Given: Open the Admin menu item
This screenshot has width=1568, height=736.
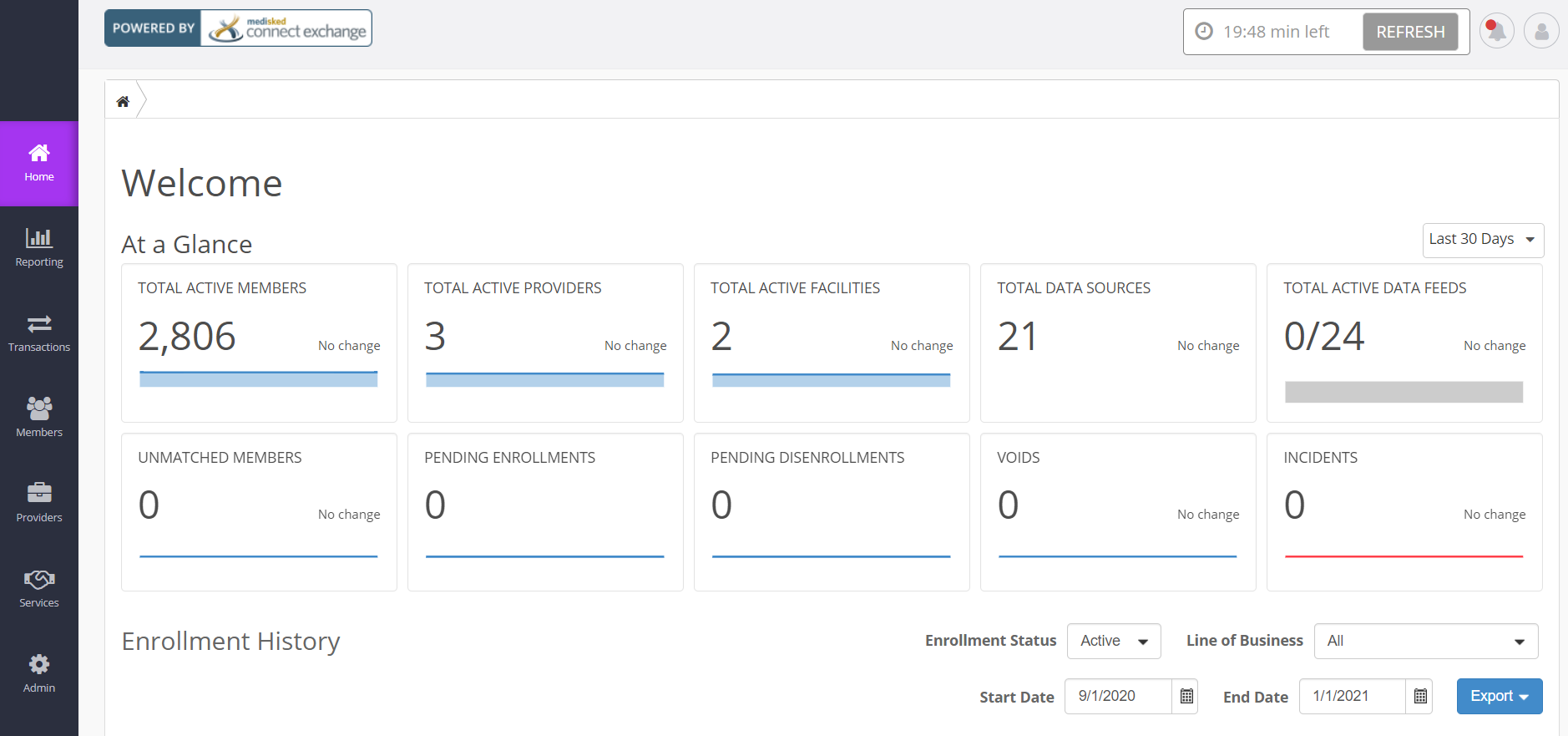Looking at the screenshot, I should [x=39, y=674].
